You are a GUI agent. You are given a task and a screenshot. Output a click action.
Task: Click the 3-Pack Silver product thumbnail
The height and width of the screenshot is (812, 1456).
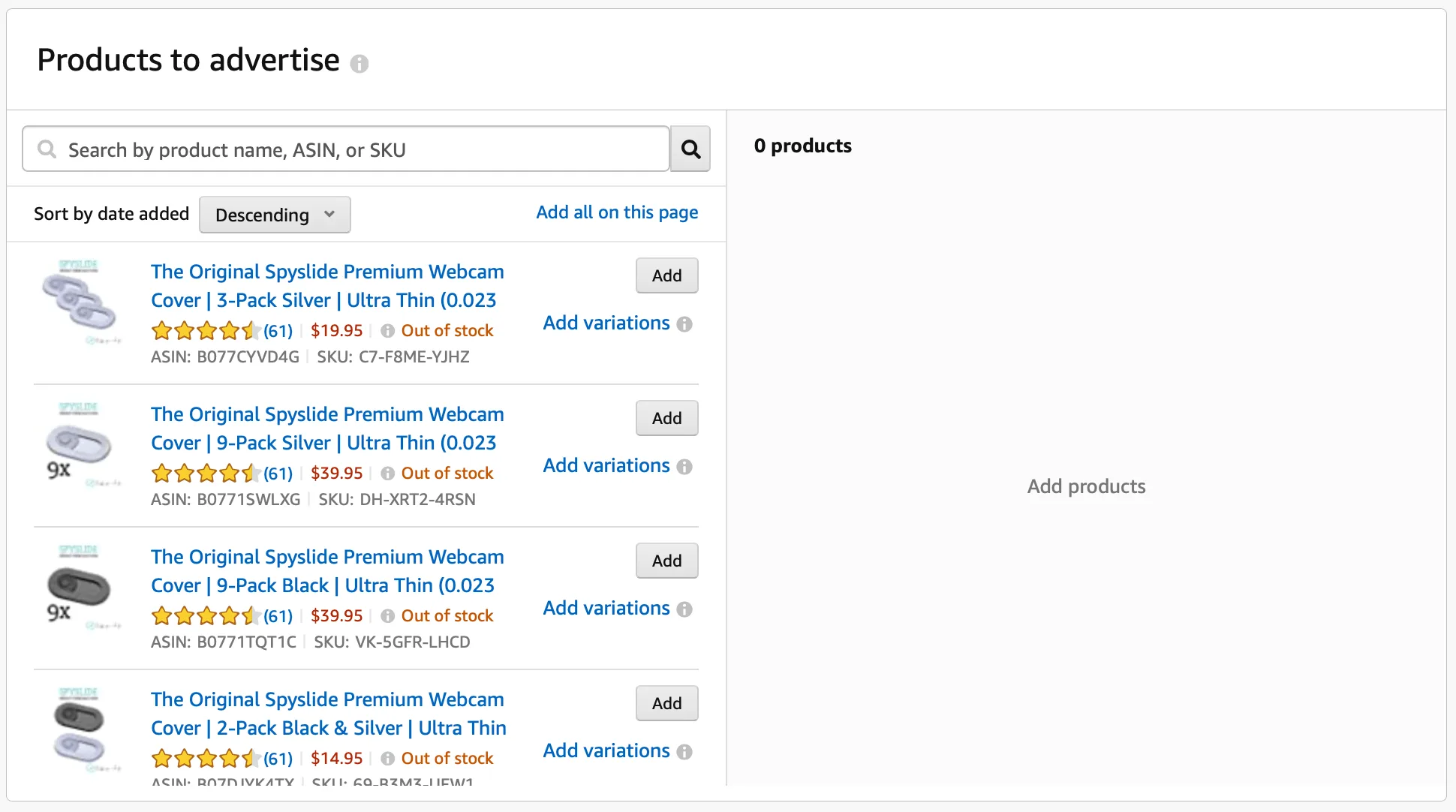[x=80, y=301]
